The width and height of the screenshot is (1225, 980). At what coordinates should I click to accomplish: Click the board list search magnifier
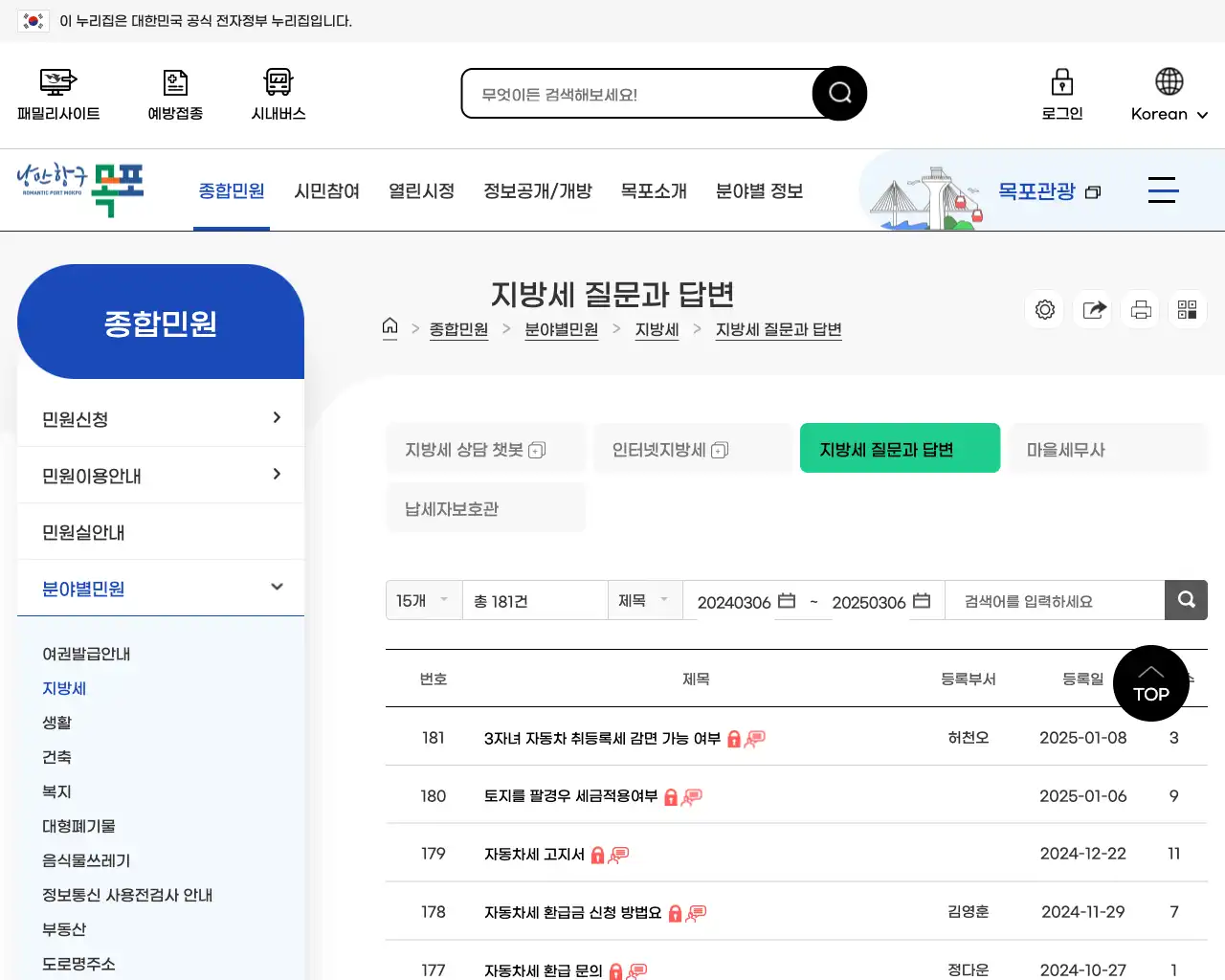tap(1186, 600)
